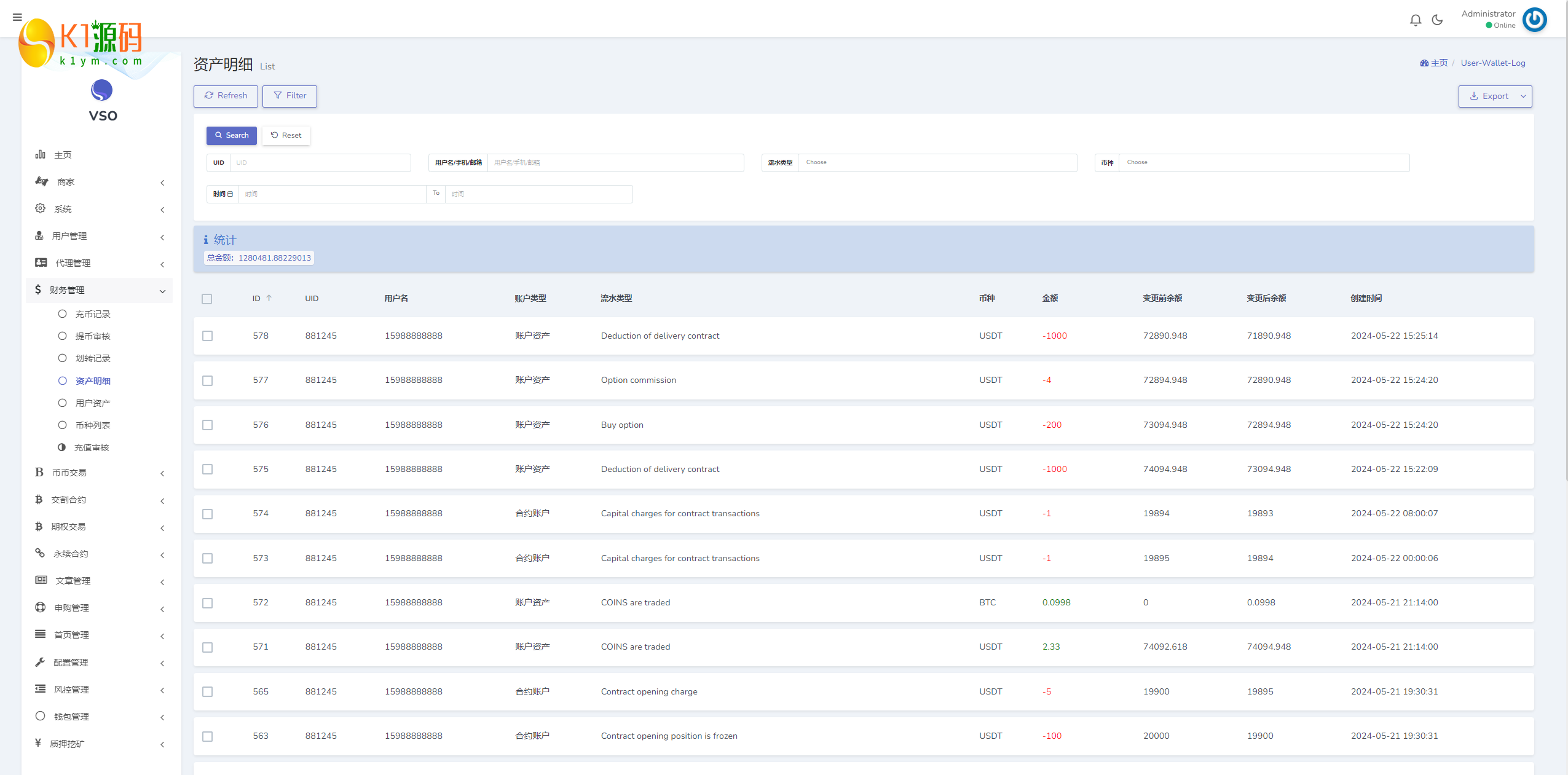Click the Administrator power avatar icon
Image resolution: width=1568 pixels, height=775 pixels.
click(x=1534, y=20)
